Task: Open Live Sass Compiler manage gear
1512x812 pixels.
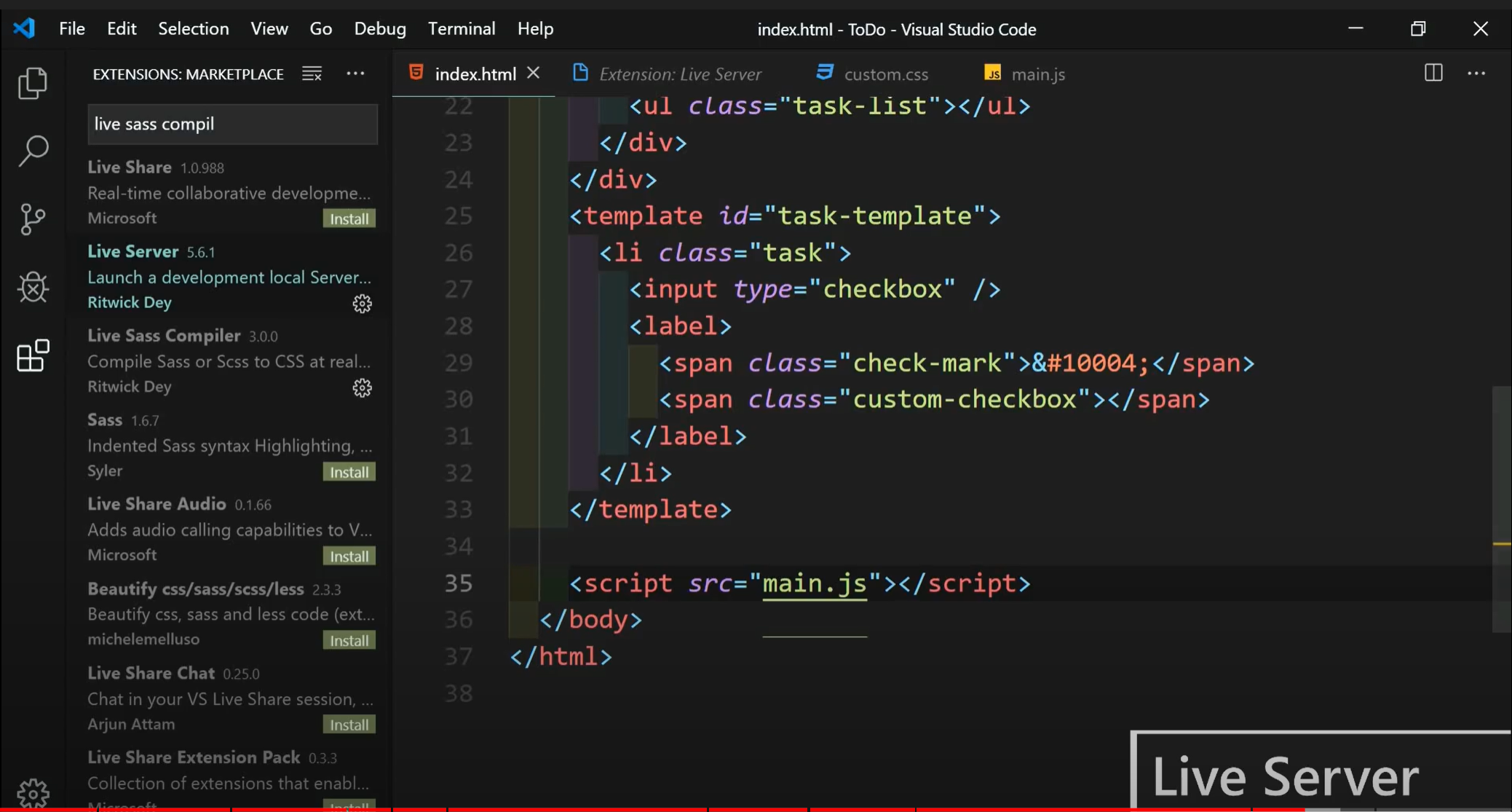Action: [x=362, y=388]
